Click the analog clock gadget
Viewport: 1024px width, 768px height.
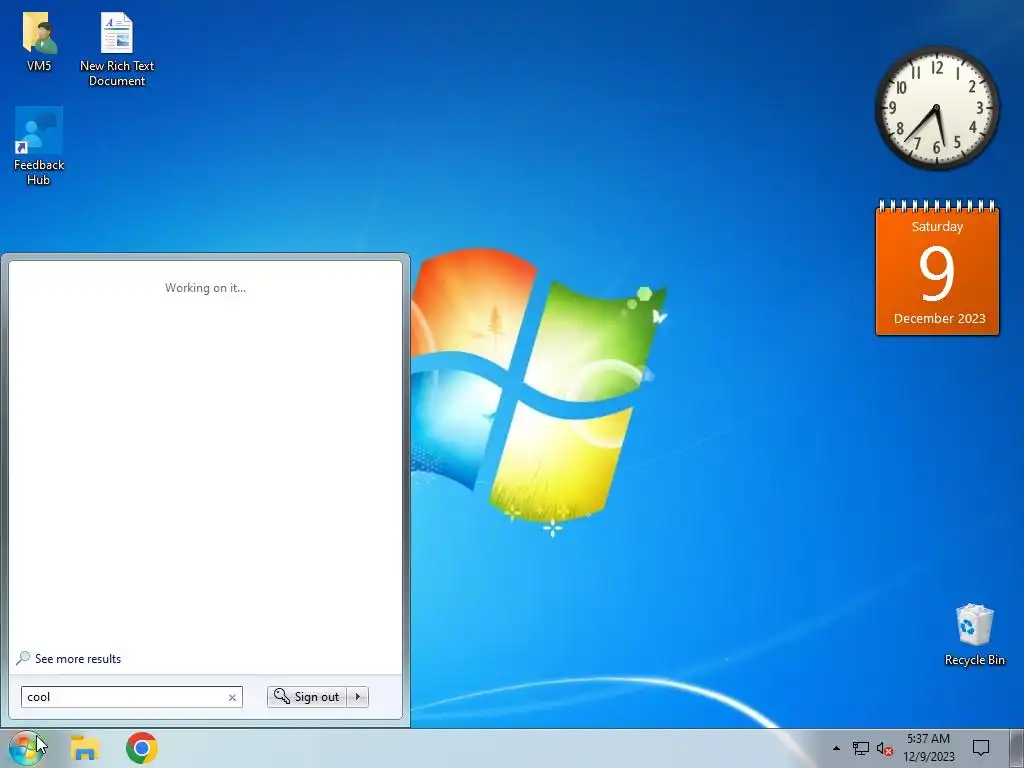pos(937,108)
